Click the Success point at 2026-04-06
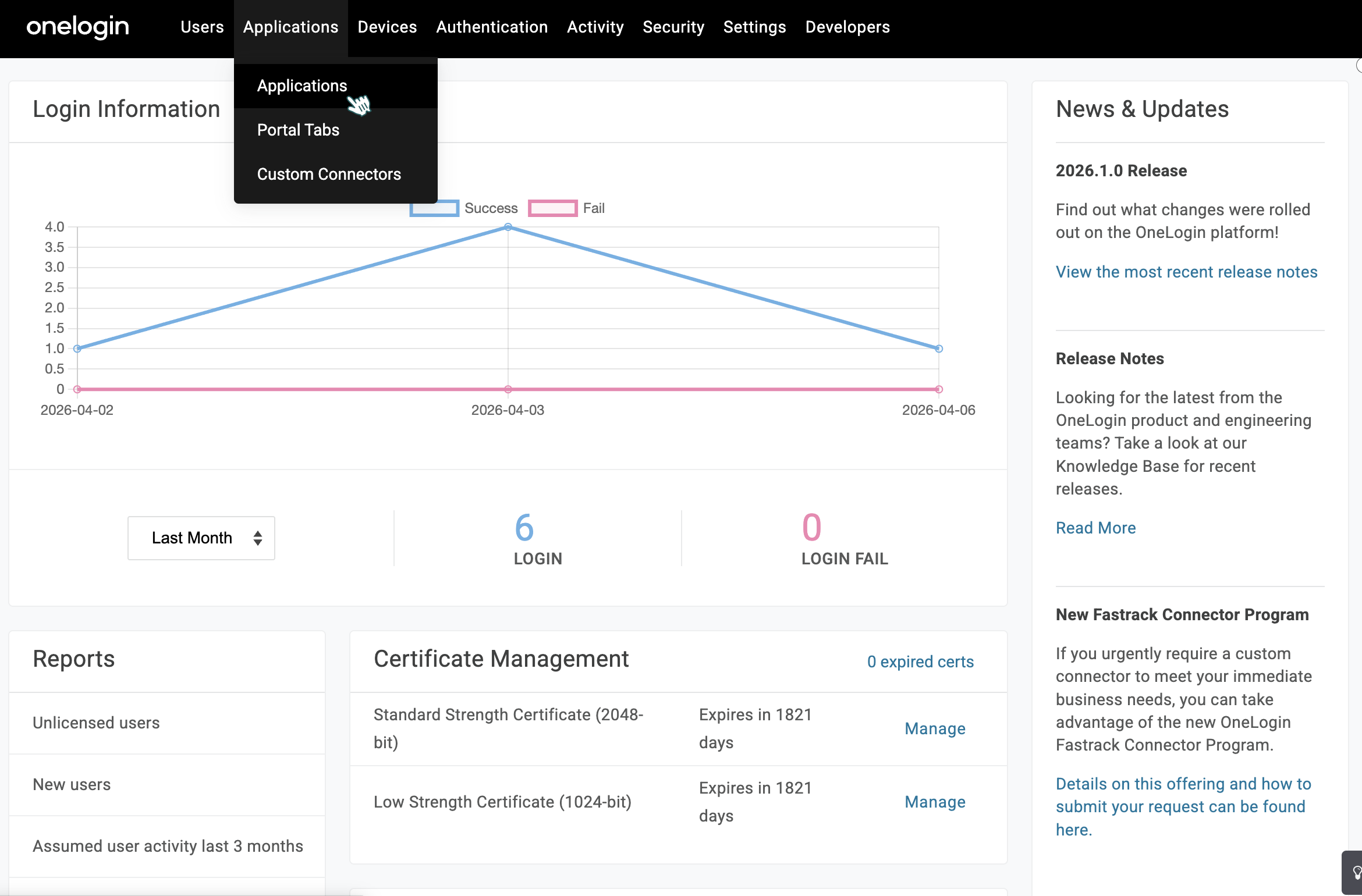The height and width of the screenshot is (896, 1362). [939, 349]
